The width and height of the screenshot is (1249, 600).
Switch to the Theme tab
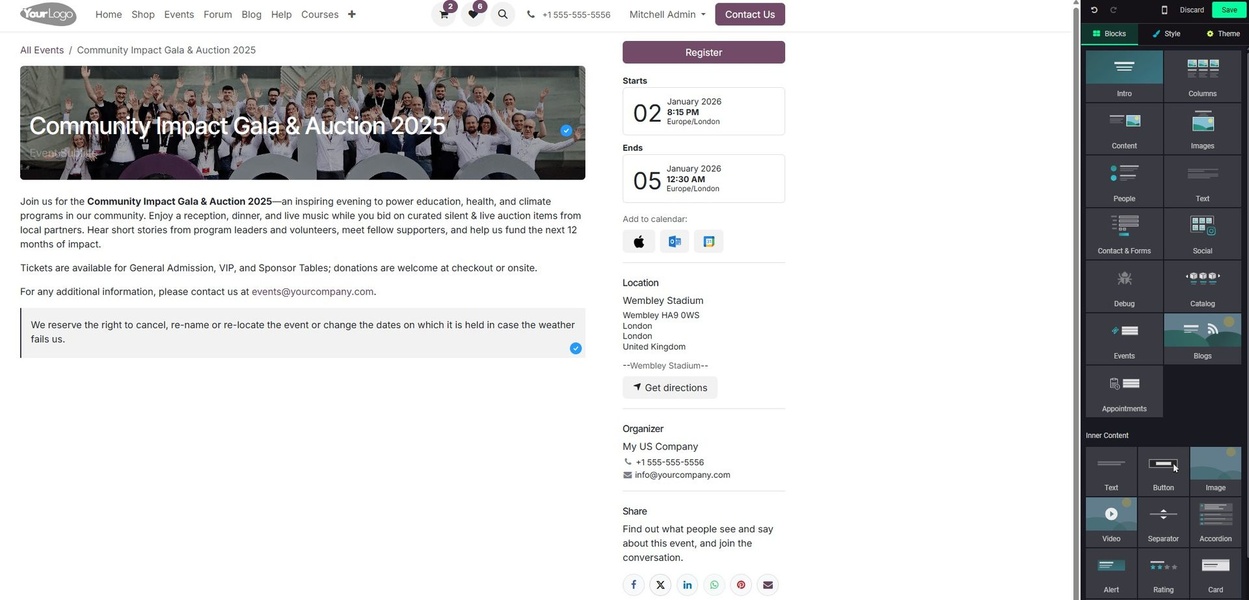[x=1223, y=34]
